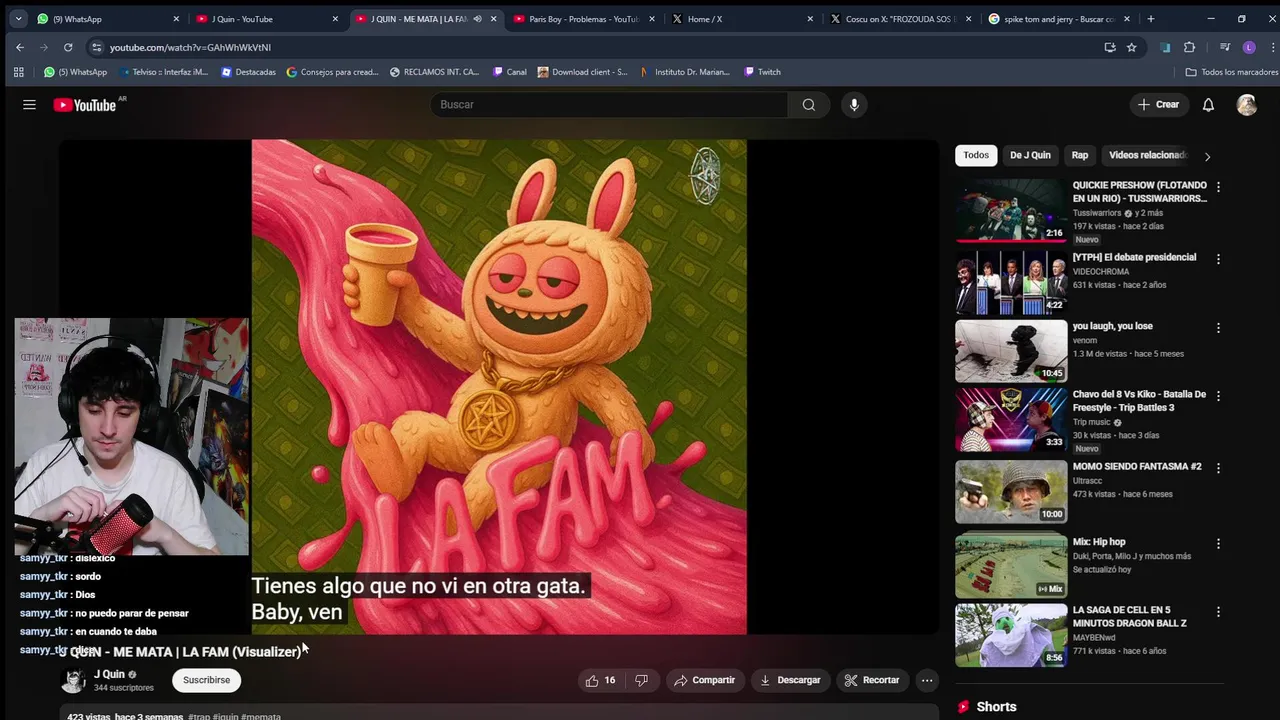Subscribe to J Quin with Suscribirse

coord(206,680)
